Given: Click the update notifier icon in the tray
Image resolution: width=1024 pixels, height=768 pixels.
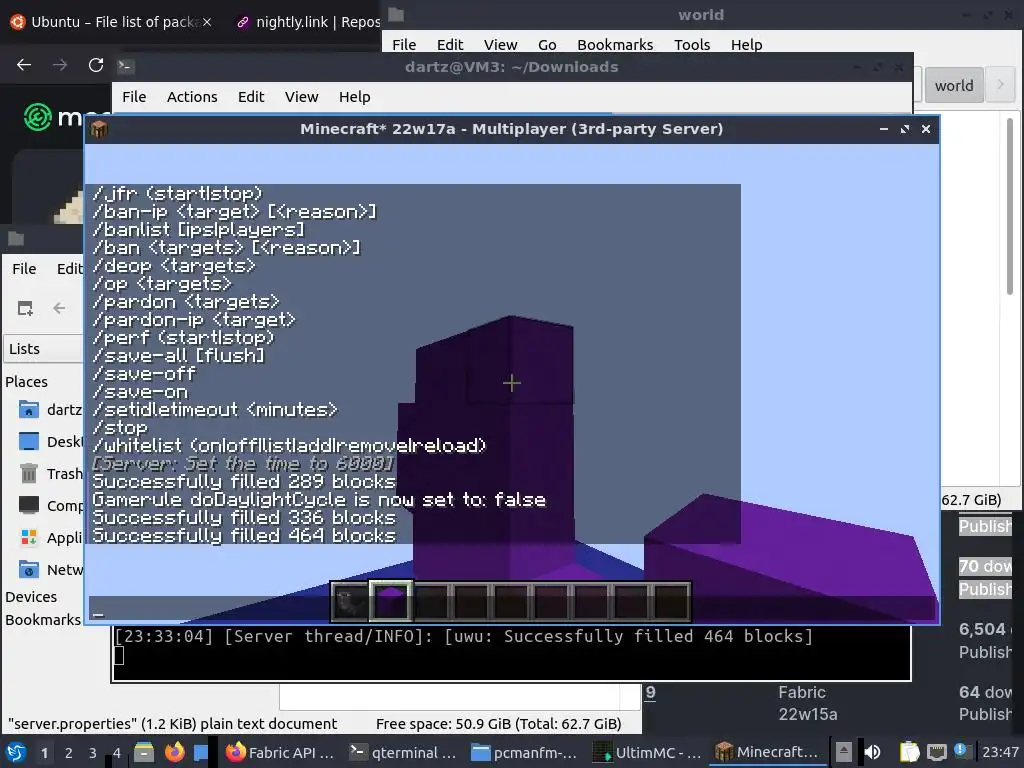Looking at the screenshot, I should pyautogui.click(x=961, y=751).
